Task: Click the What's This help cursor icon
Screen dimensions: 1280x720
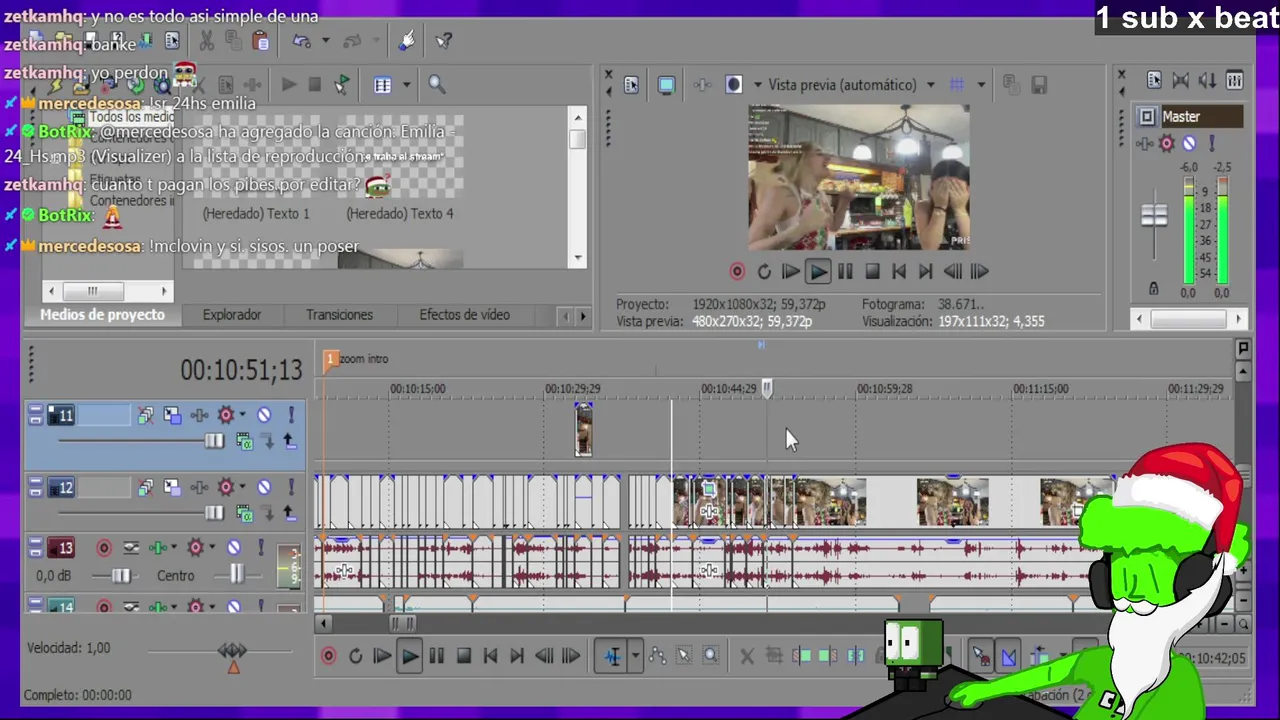Action: pyautogui.click(x=444, y=41)
